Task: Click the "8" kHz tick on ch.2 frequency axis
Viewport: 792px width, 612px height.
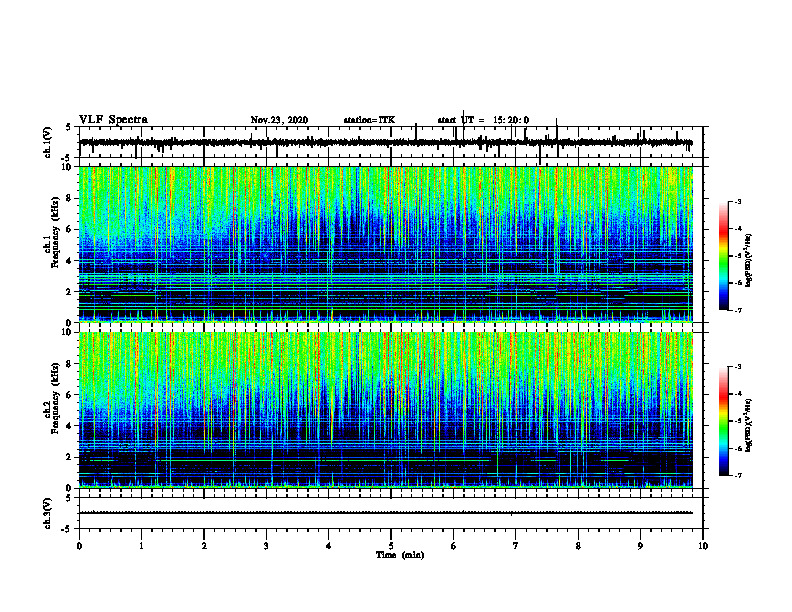Action: coord(70,364)
